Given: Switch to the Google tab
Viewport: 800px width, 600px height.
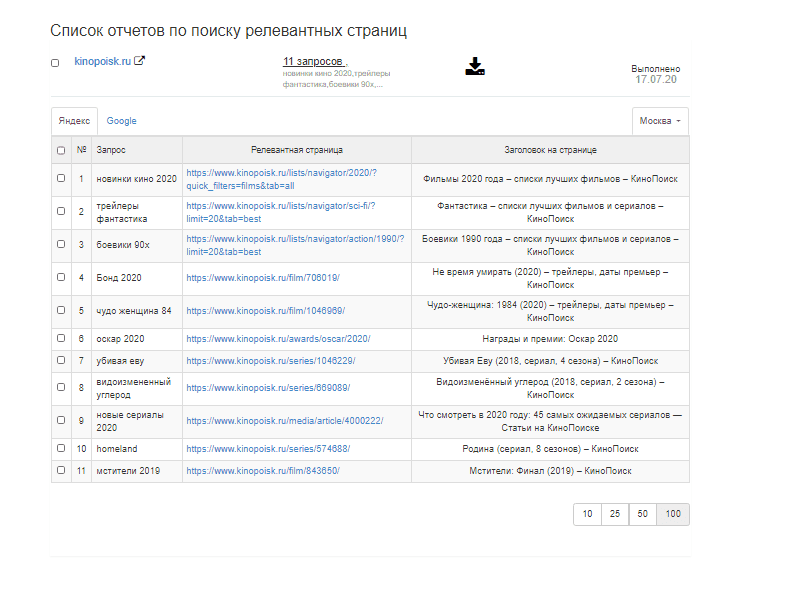Looking at the screenshot, I should (x=121, y=121).
